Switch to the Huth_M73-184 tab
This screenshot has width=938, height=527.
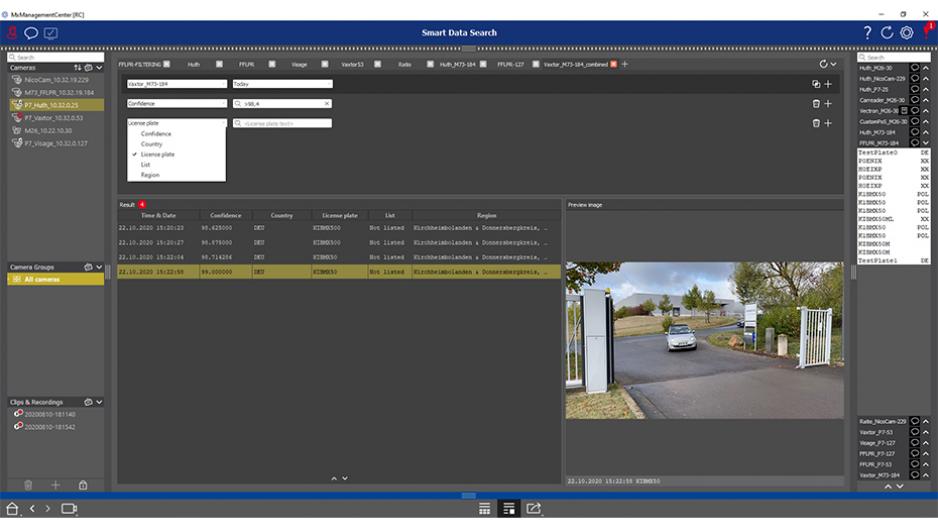[x=458, y=64]
